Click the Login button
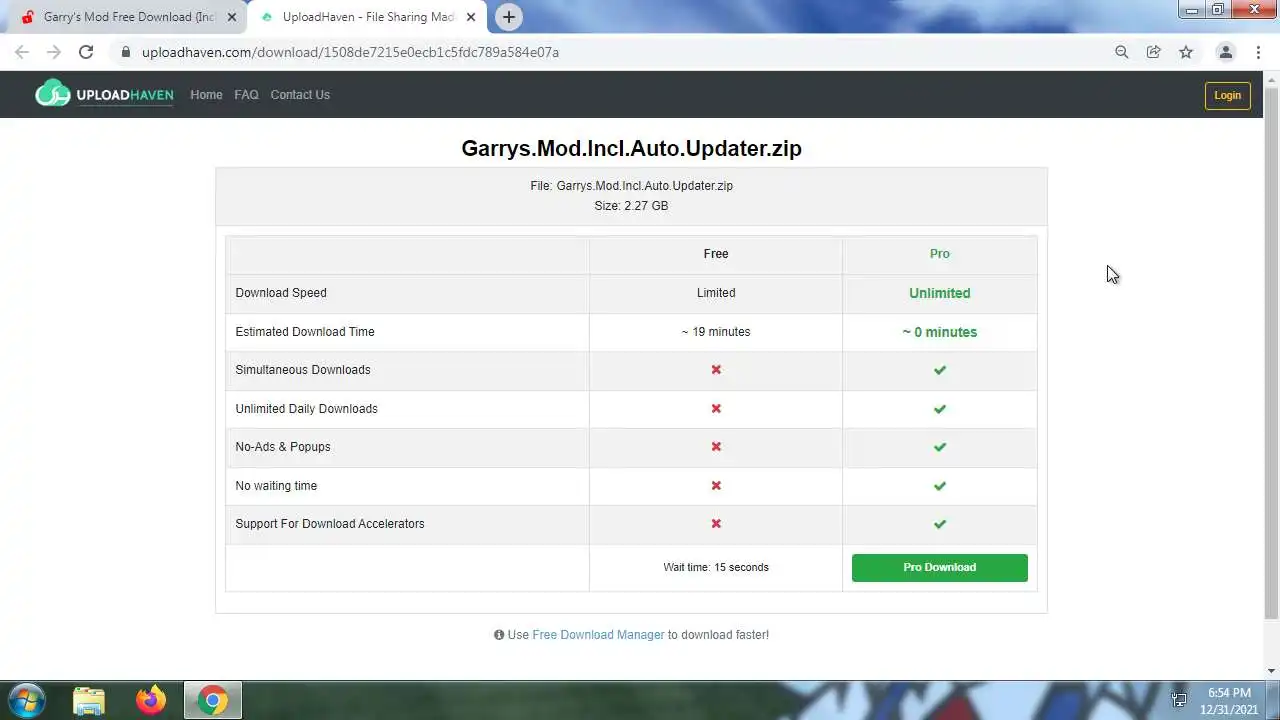The width and height of the screenshot is (1280, 720). pos(1227,95)
